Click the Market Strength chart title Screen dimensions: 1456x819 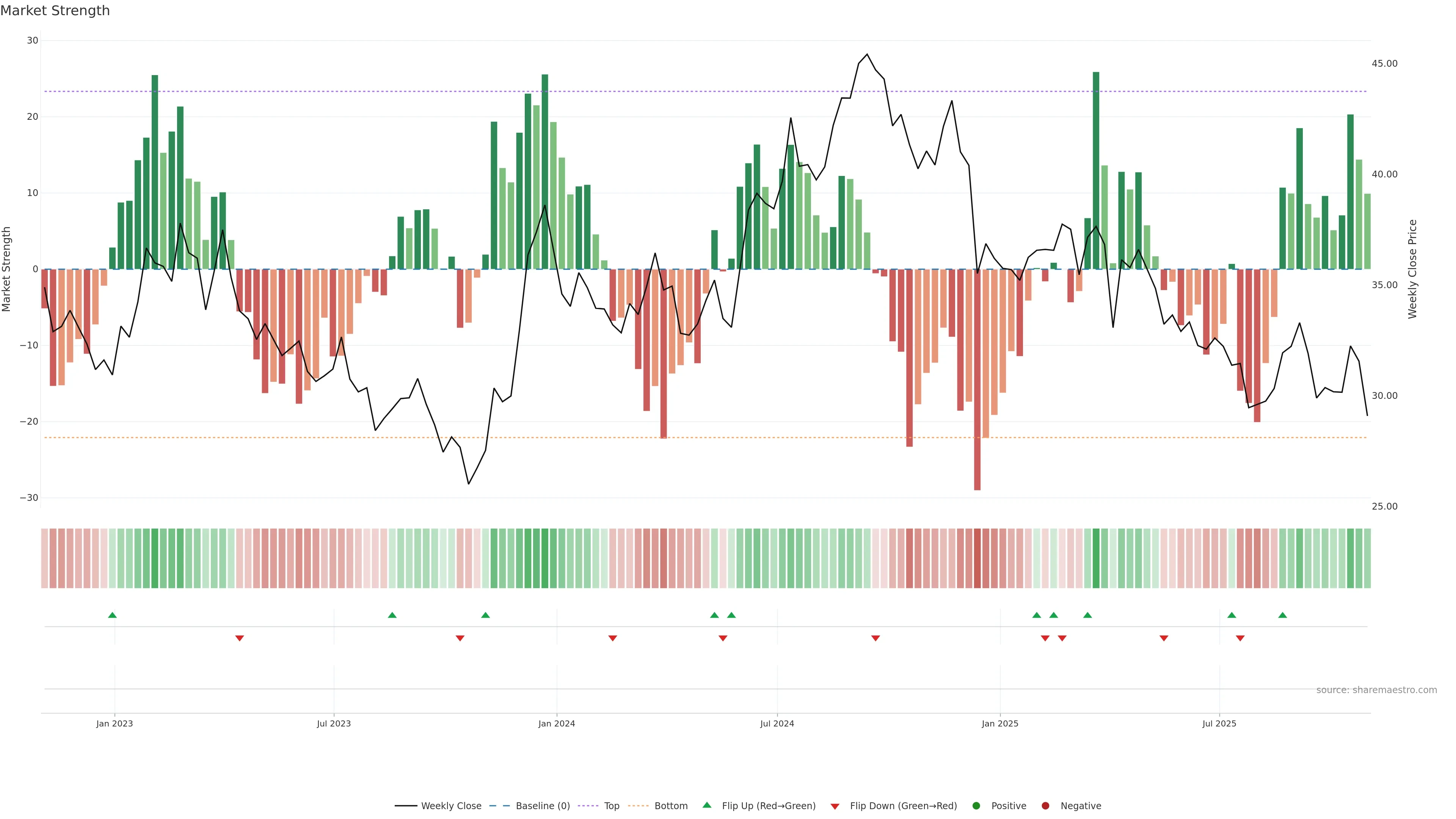[55, 11]
